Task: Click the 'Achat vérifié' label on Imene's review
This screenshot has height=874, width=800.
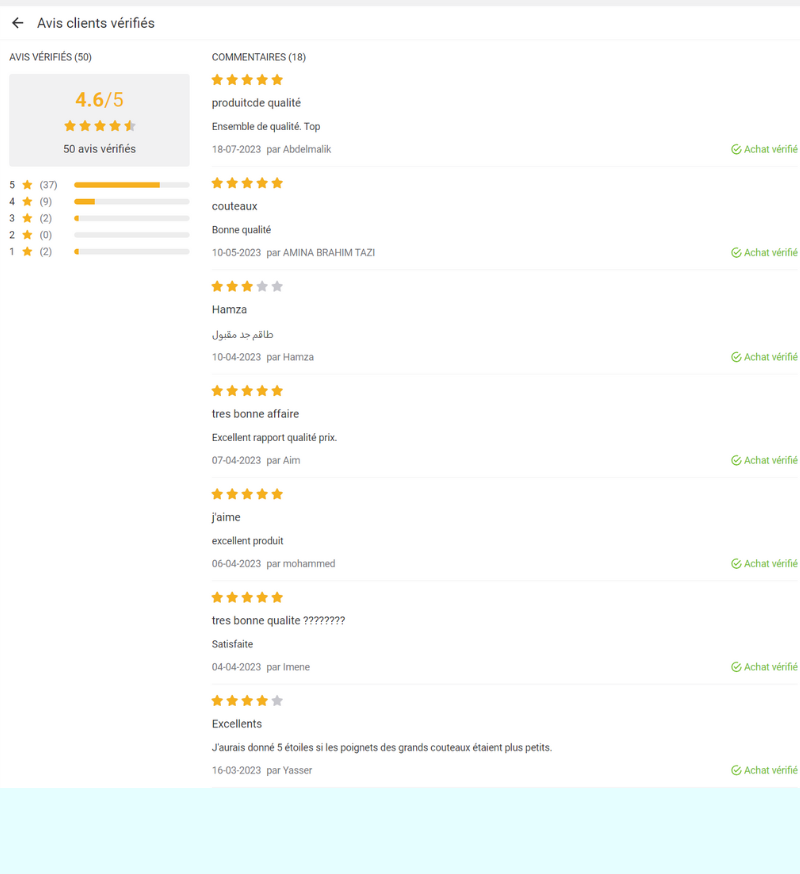Action: pos(770,667)
